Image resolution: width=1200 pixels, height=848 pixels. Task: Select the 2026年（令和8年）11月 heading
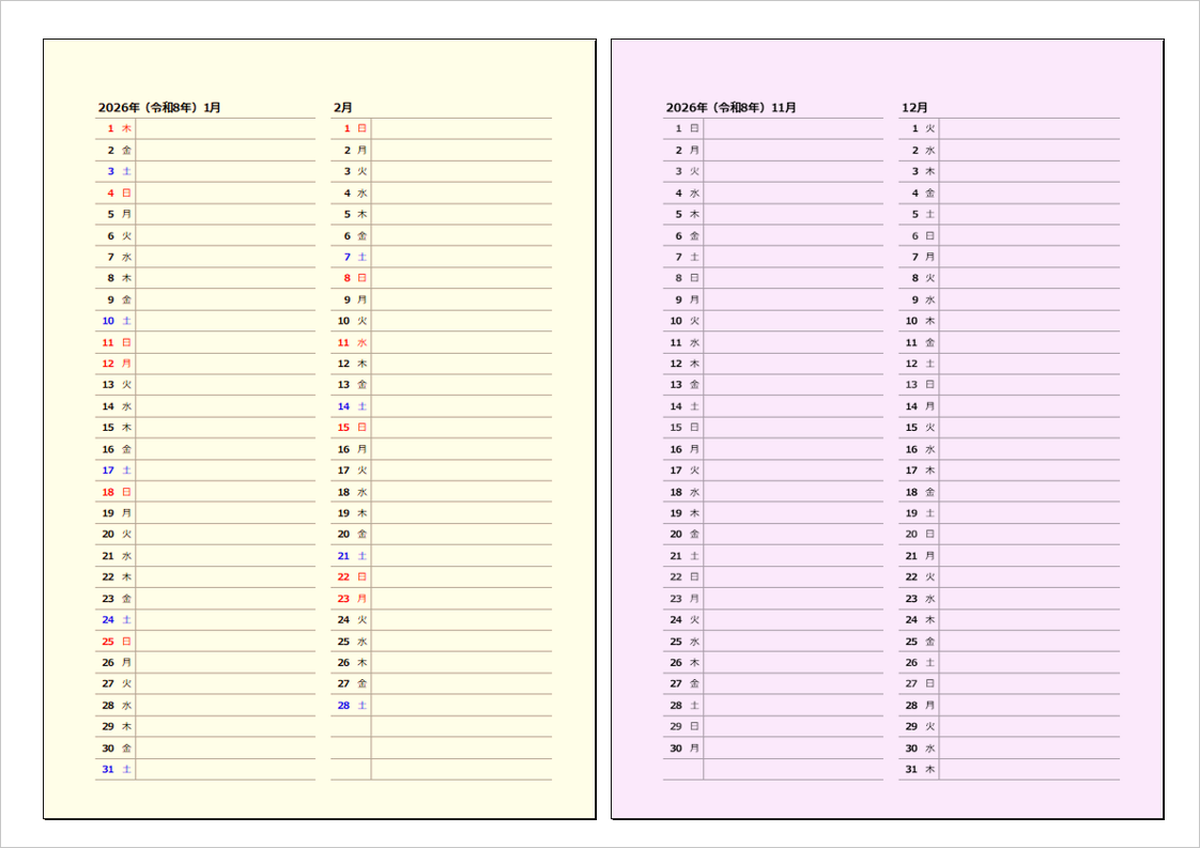point(730,107)
